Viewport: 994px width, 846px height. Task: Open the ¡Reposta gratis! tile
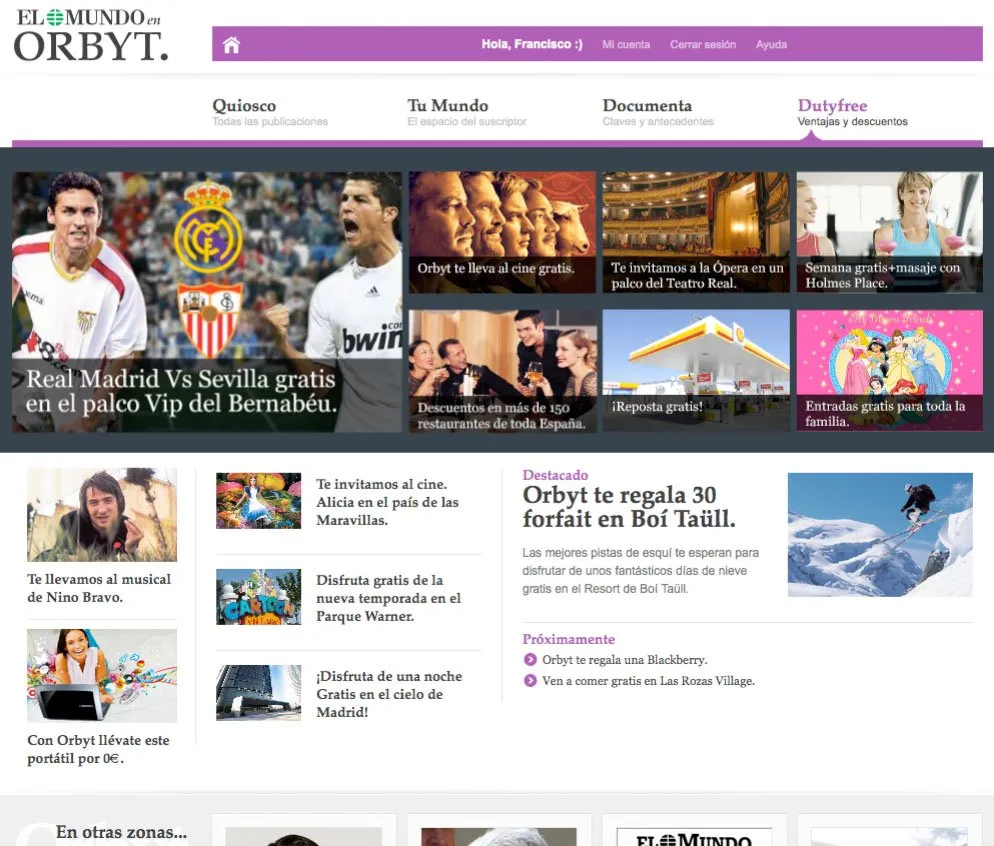pyautogui.click(x=696, y=371)
